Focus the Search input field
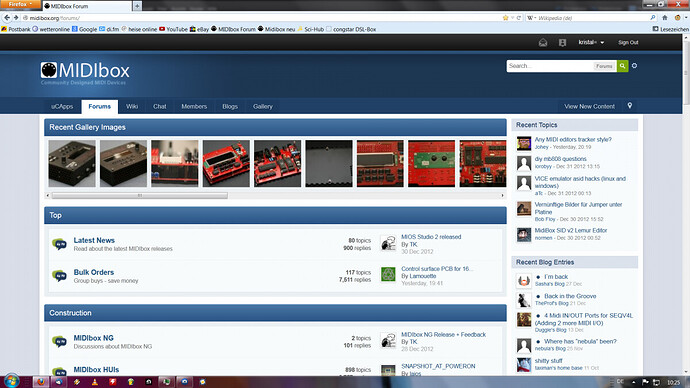This screenshot has height=388, width=690. coord(550,66)
